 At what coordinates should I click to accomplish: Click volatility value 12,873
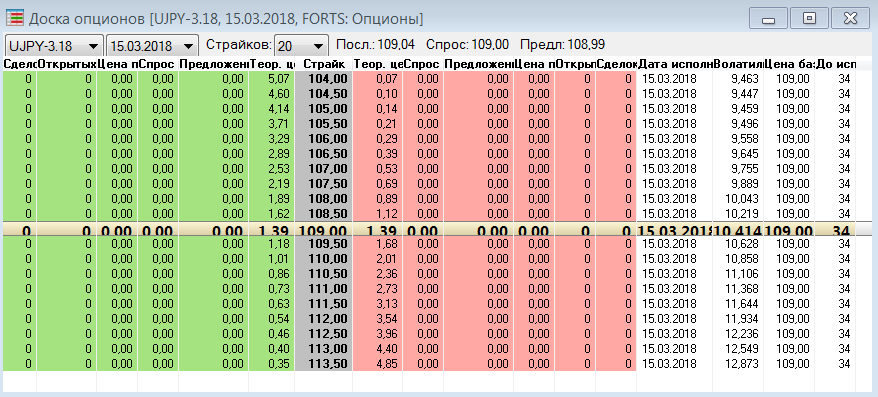[x=737, y=363]
